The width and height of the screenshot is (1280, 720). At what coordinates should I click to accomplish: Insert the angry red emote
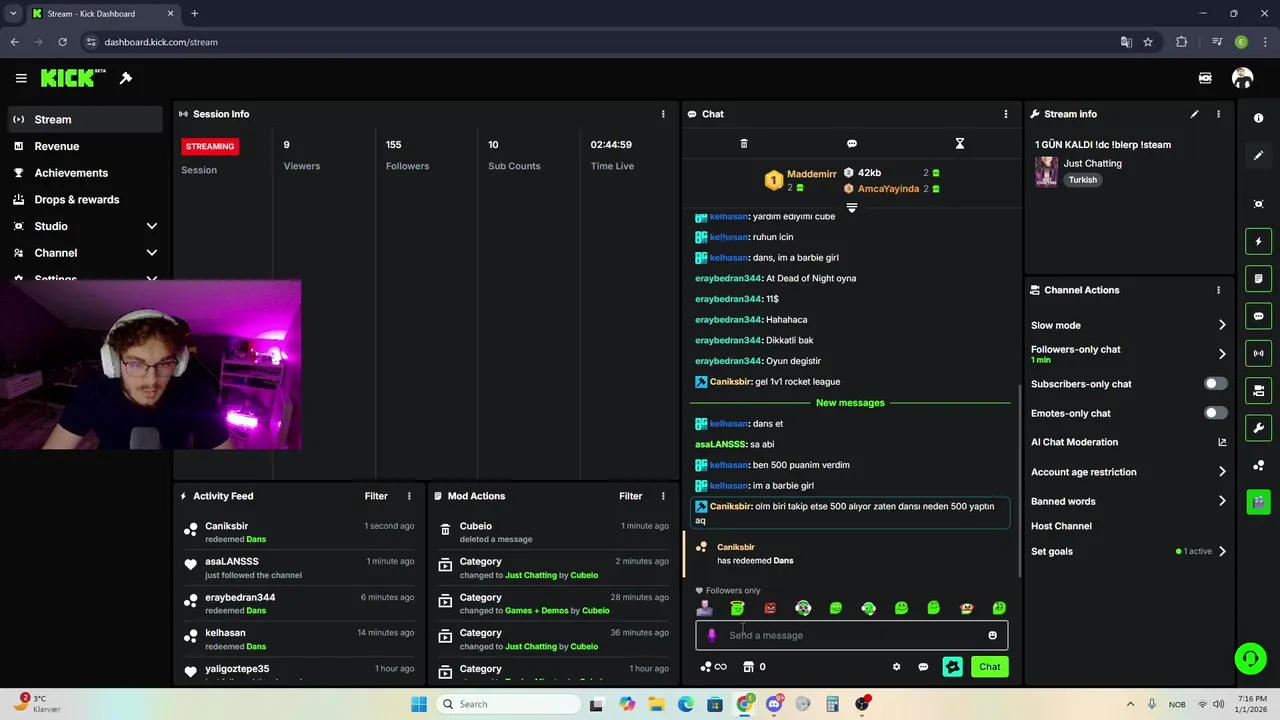770,608
